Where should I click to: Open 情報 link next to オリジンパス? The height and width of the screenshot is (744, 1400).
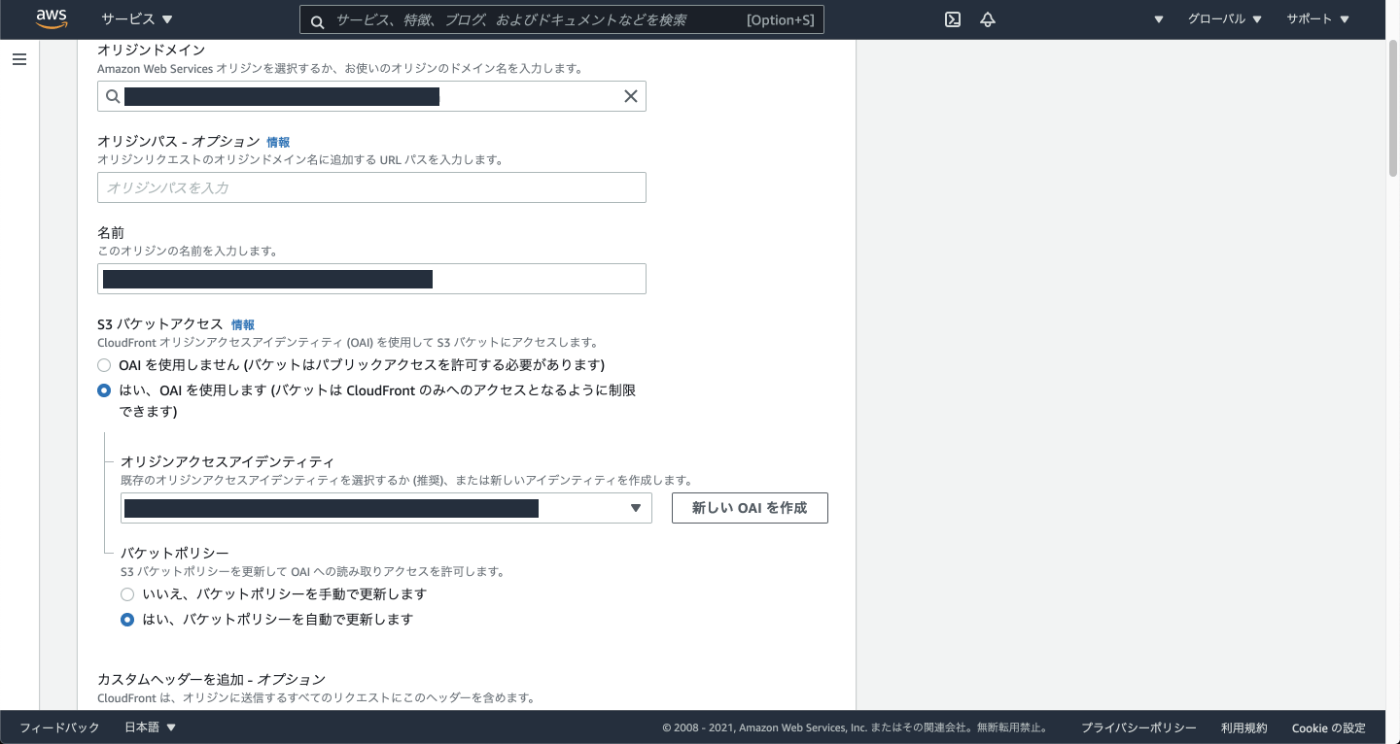[x=278, y=142]
